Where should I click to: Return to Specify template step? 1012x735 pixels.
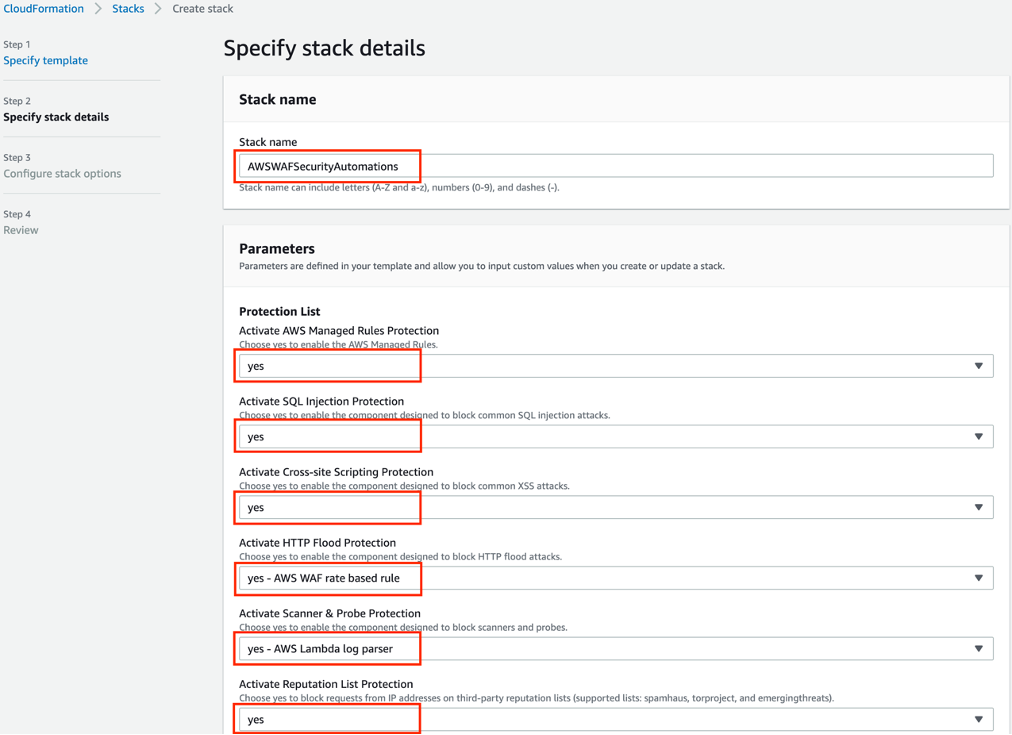(45, 61)
